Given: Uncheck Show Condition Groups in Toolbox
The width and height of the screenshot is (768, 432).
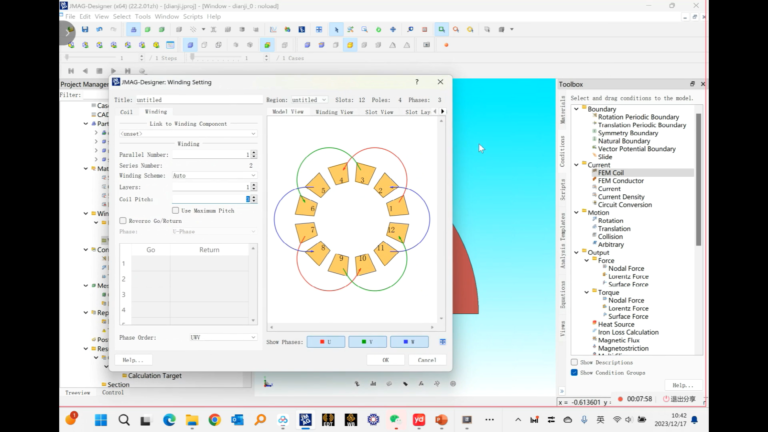Looking at the screenshot, I should [x=574, y=373].
